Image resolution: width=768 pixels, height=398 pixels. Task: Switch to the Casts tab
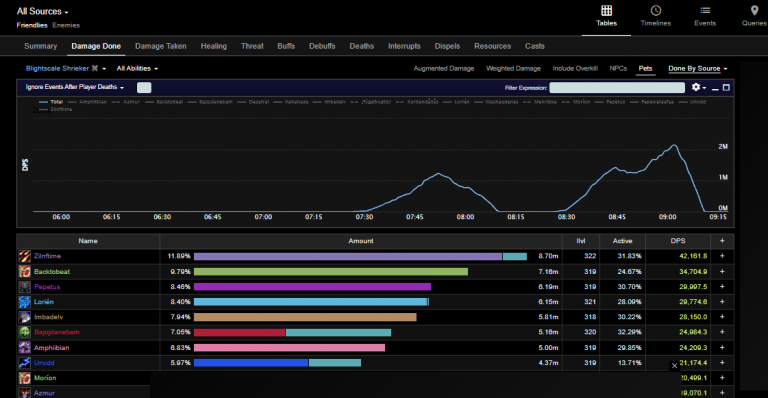pyautogui.click(x=535, y=46)
